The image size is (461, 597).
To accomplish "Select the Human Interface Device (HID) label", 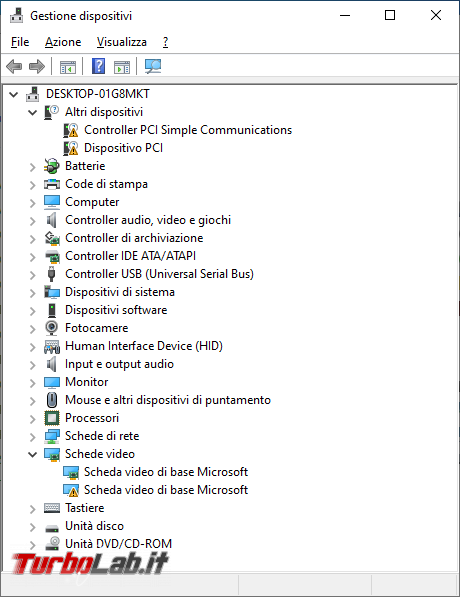I will point(144,346).
